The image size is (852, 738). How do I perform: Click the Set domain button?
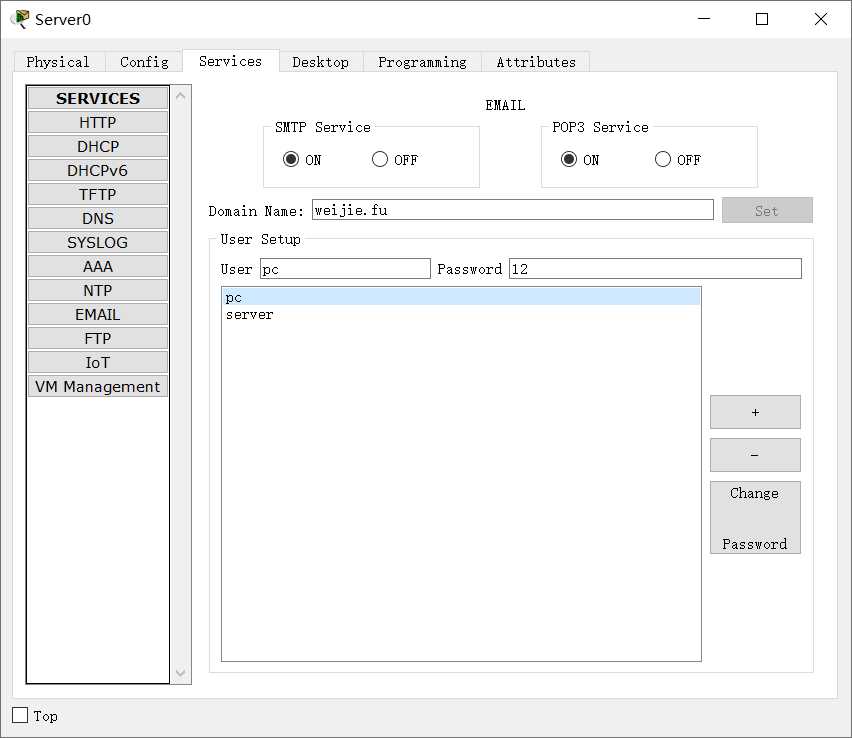(767, 210)
